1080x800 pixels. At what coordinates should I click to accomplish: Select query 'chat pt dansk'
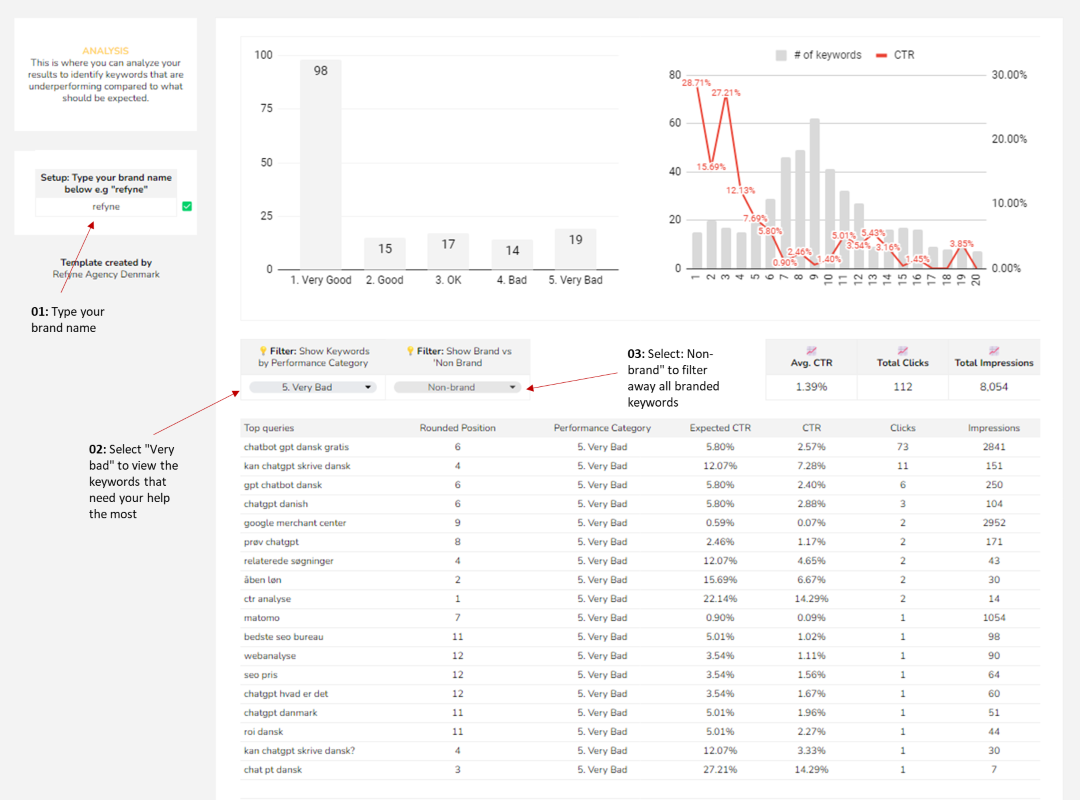click(x=273, y=769)
